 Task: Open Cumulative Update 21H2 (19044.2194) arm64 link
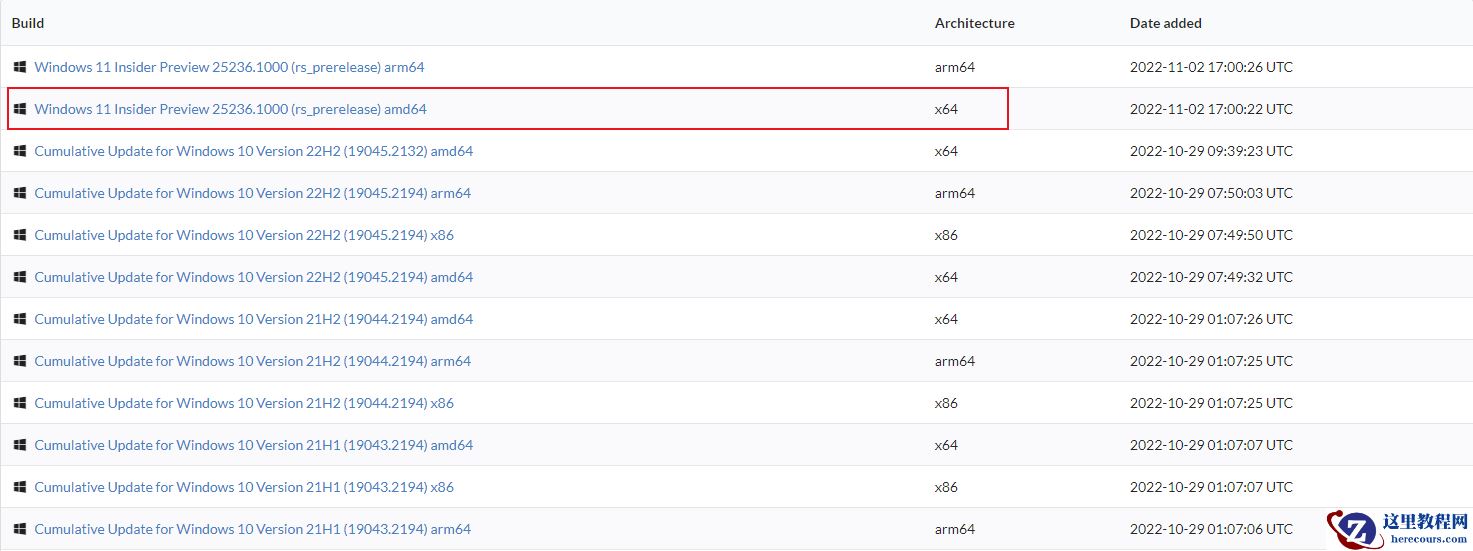point(252,361)
